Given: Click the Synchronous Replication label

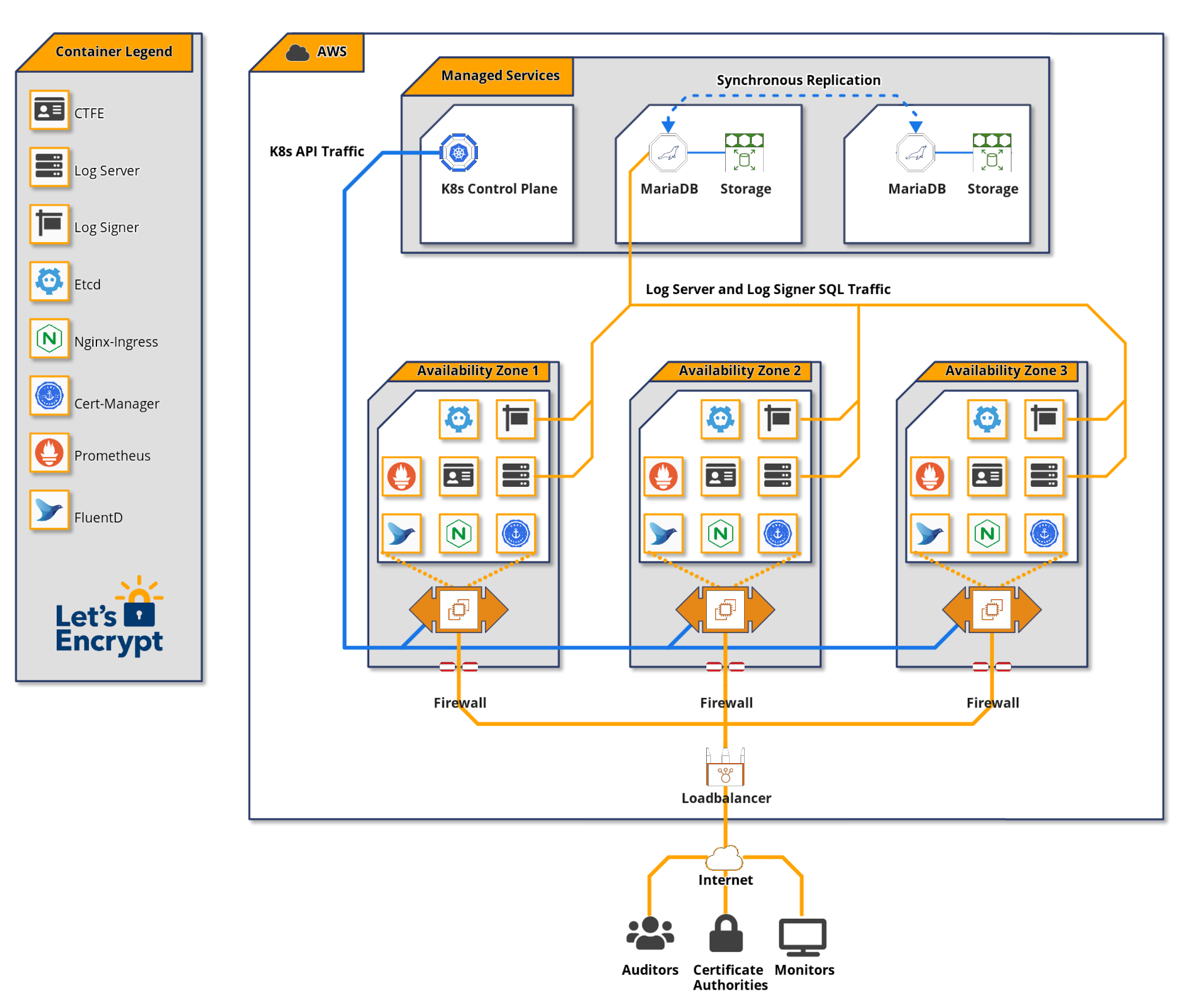Looking at the screenshot, I should click(x=798, y=80).
